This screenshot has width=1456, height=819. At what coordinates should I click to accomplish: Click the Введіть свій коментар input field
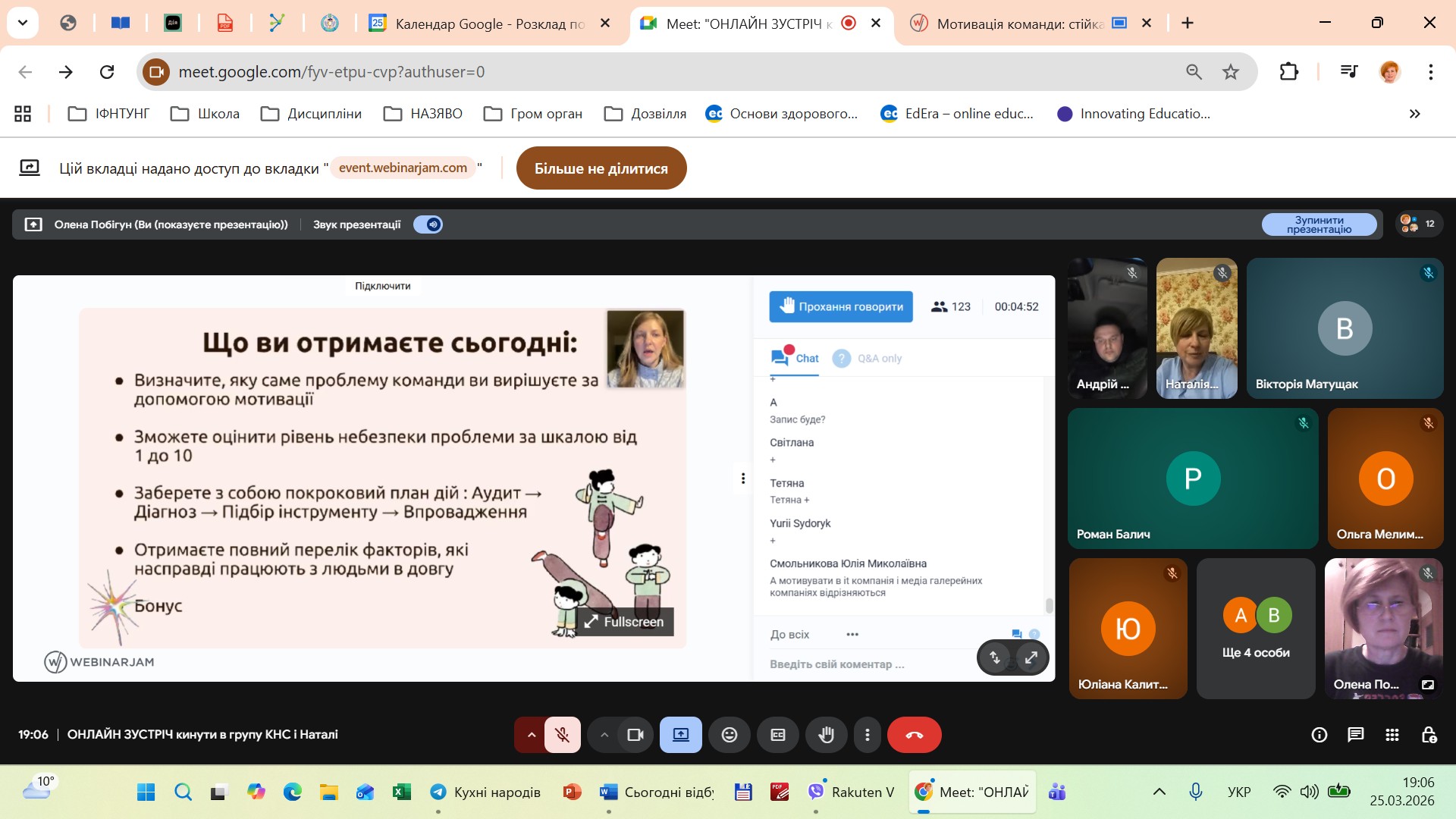click(x=864, y=664)
